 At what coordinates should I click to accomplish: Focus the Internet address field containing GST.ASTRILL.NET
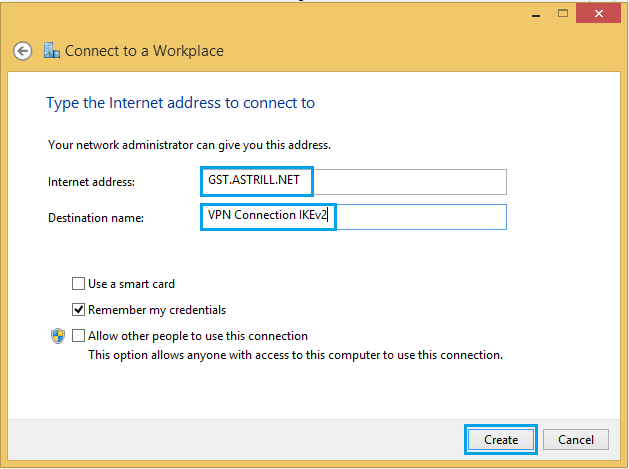(353, 182)
